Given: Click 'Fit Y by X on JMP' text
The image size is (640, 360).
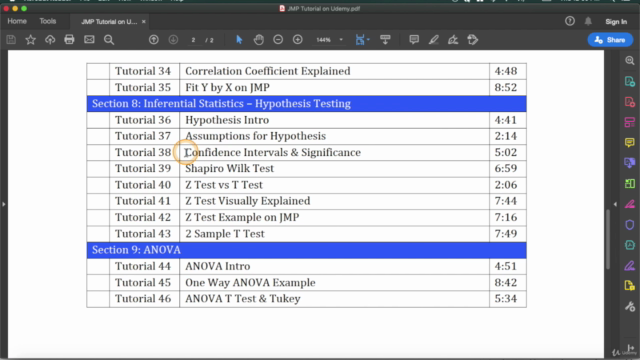Looking at the screenshot, I should click(227, 87).
